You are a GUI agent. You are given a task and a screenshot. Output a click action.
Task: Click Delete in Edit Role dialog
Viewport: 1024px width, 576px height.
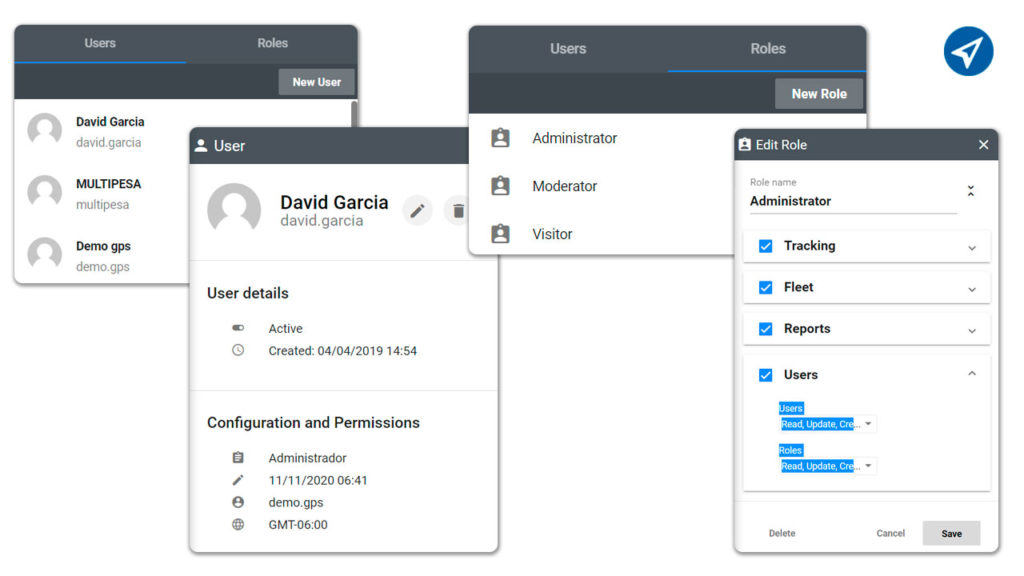(x=782, y=534)
